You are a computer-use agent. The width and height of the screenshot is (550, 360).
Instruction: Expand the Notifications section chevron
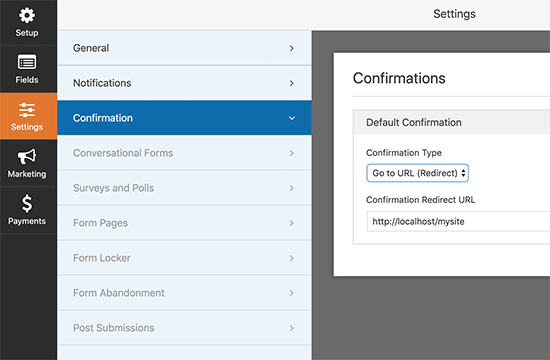(291, 83)
